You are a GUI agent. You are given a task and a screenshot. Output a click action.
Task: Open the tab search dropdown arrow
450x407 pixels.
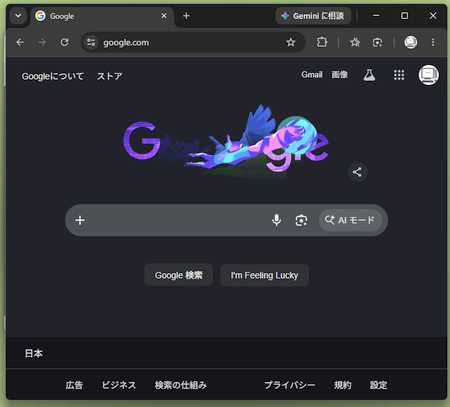[x=18, y=16]
